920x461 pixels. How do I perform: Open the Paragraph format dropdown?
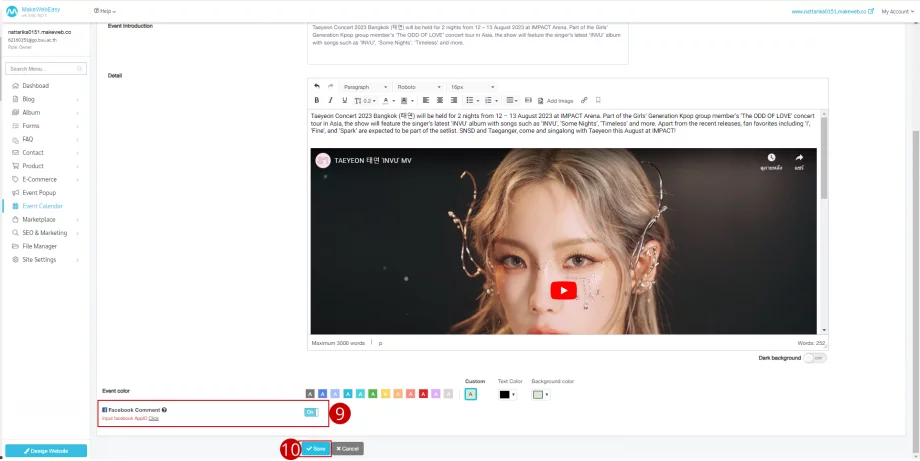point(365,87)
